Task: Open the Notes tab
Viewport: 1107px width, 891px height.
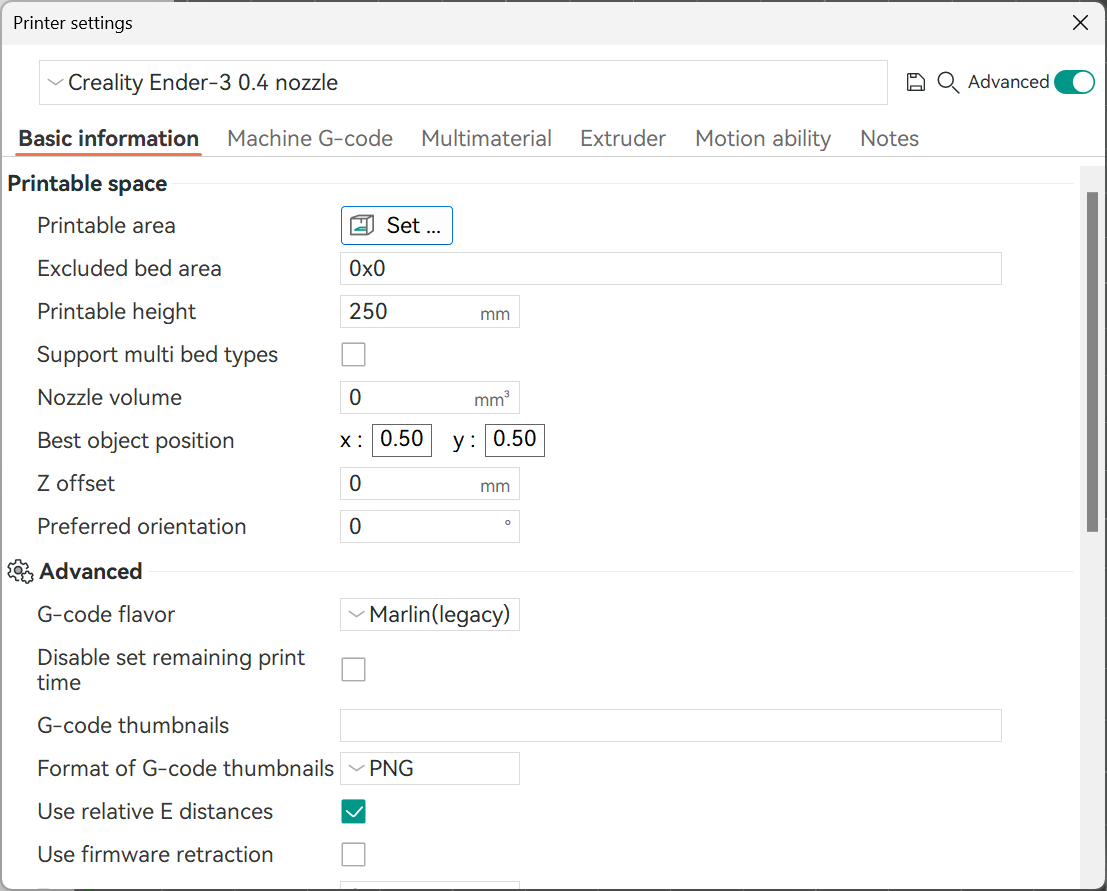Action: pyautogui.click(x=890, y=138)
